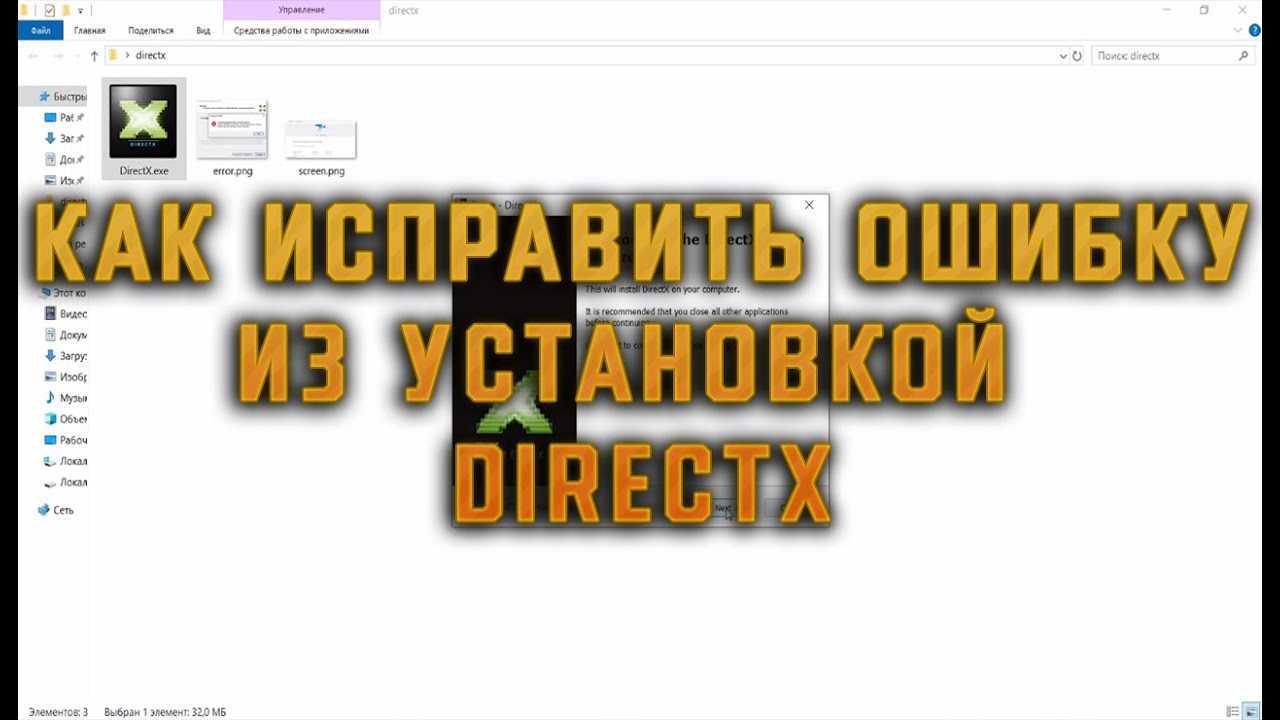Open pinned Изображения under Быстрый доступ
The image size is (1280, 720).
click(x=65, y=180)
